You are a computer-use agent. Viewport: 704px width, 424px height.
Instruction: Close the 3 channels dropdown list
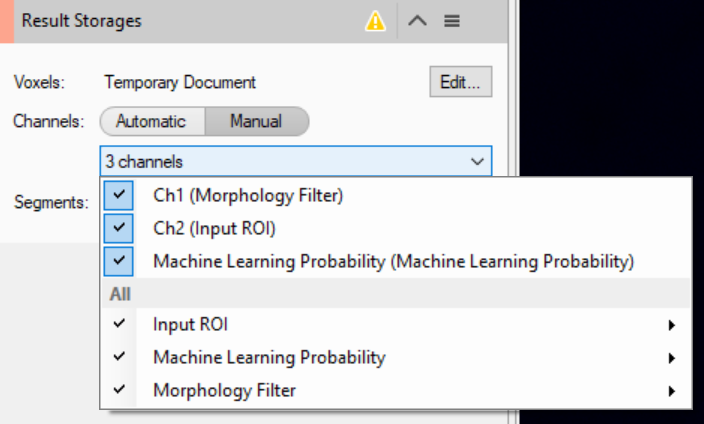[x=476, y=160]
